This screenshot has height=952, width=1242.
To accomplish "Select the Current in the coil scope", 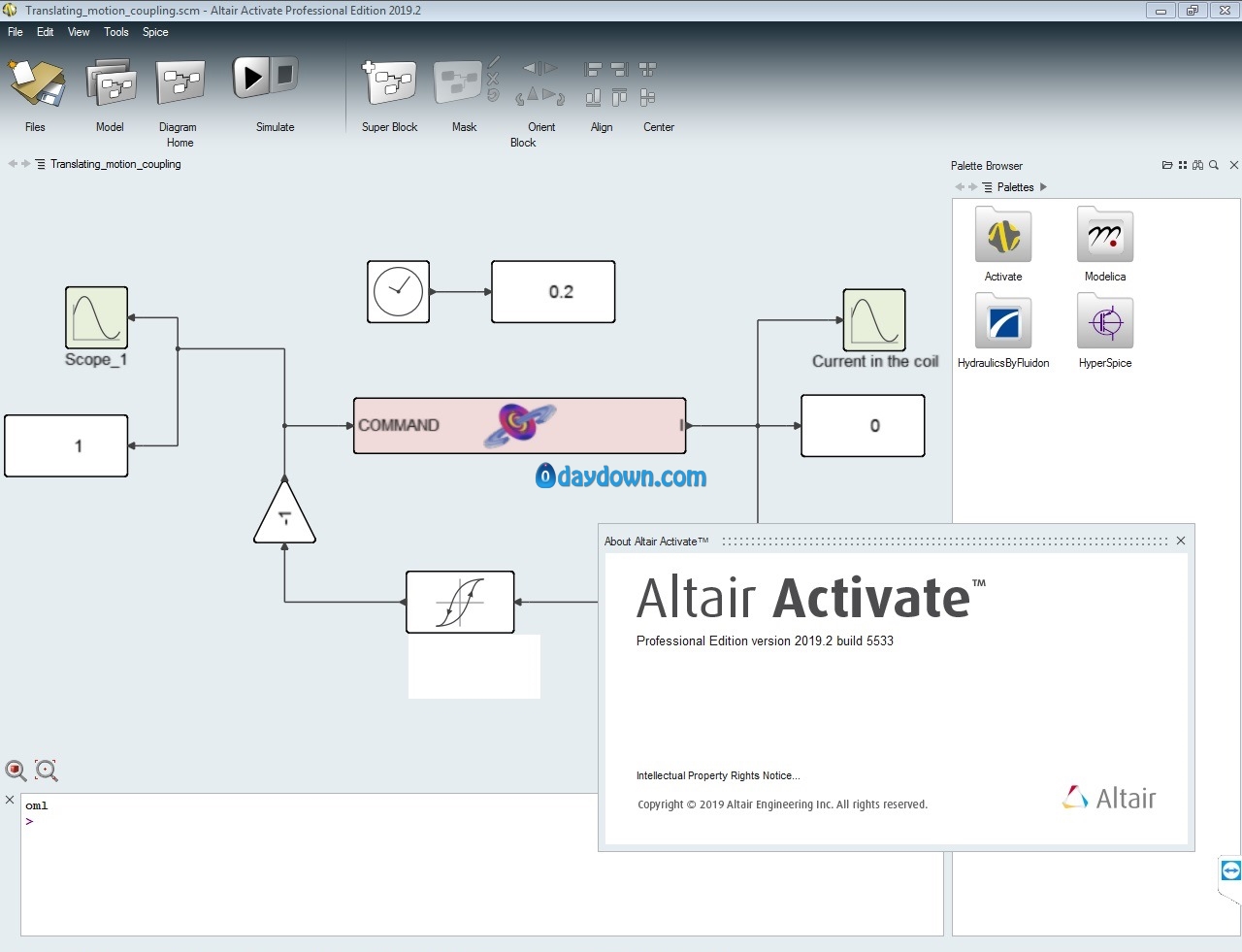I will (x=874, y=319).
